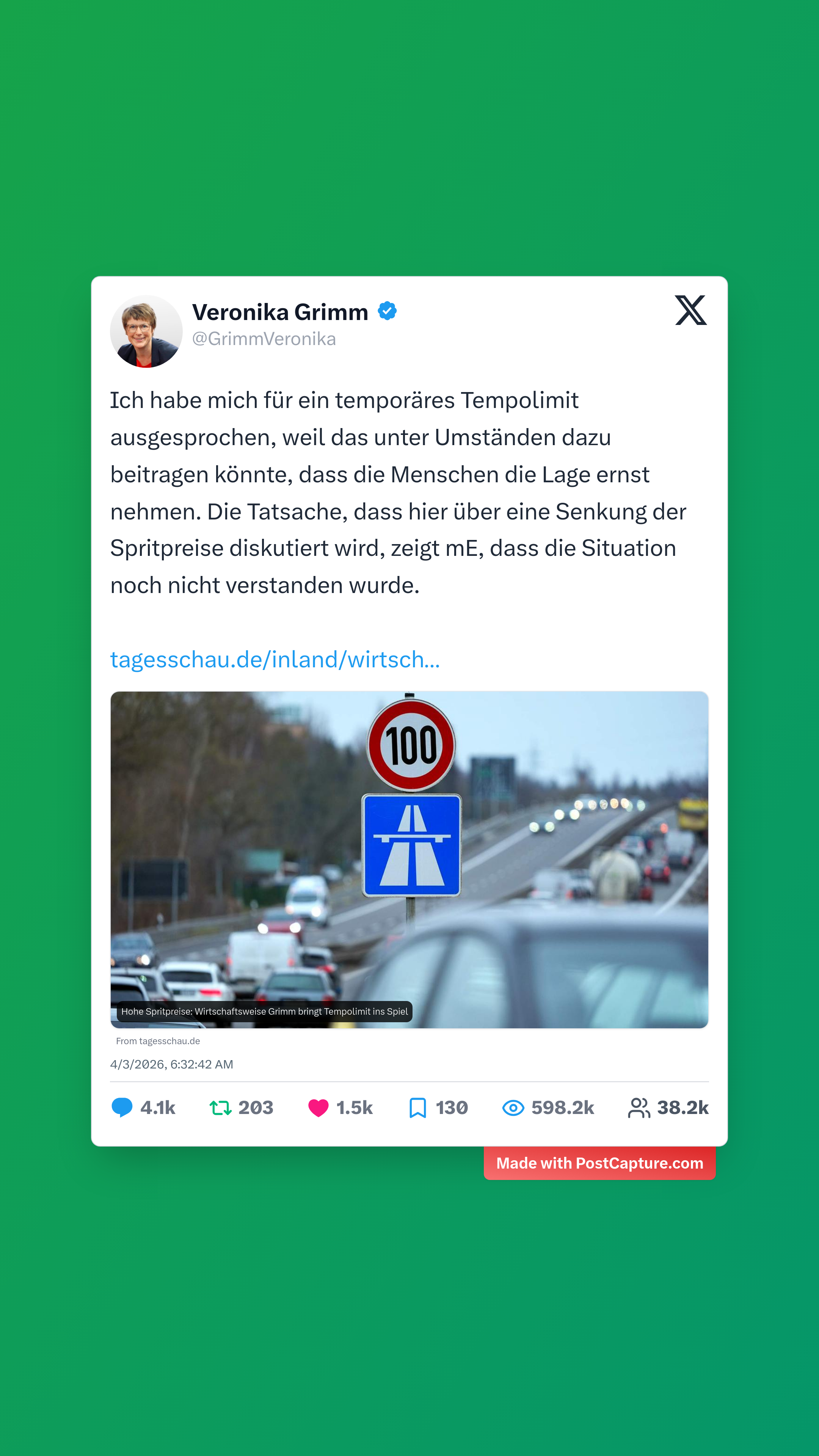Screen dimensions: 819x1456
Task: Click the 598.2k views count
Action: pos(563,1108)
